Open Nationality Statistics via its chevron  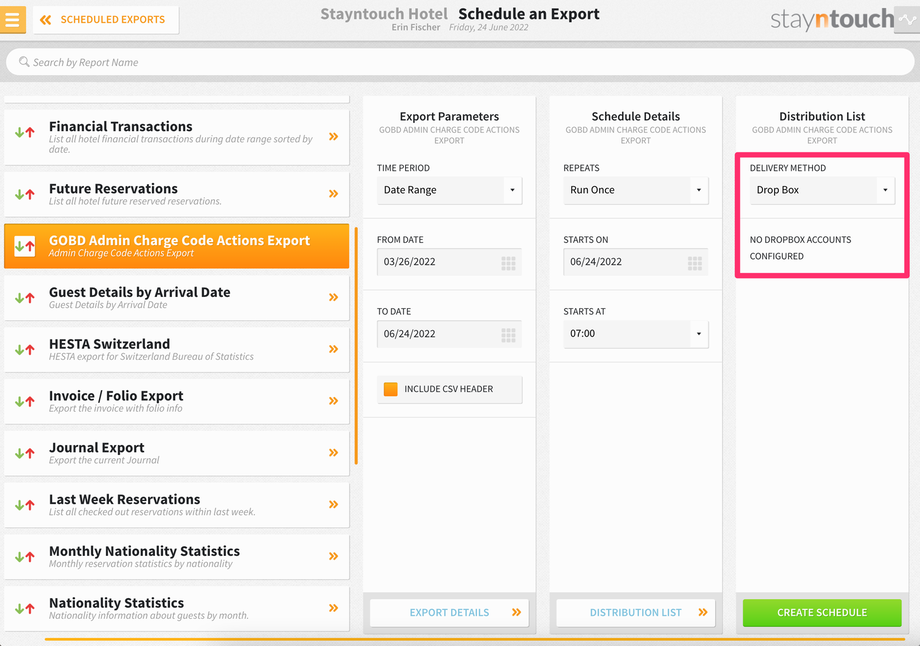333,608
